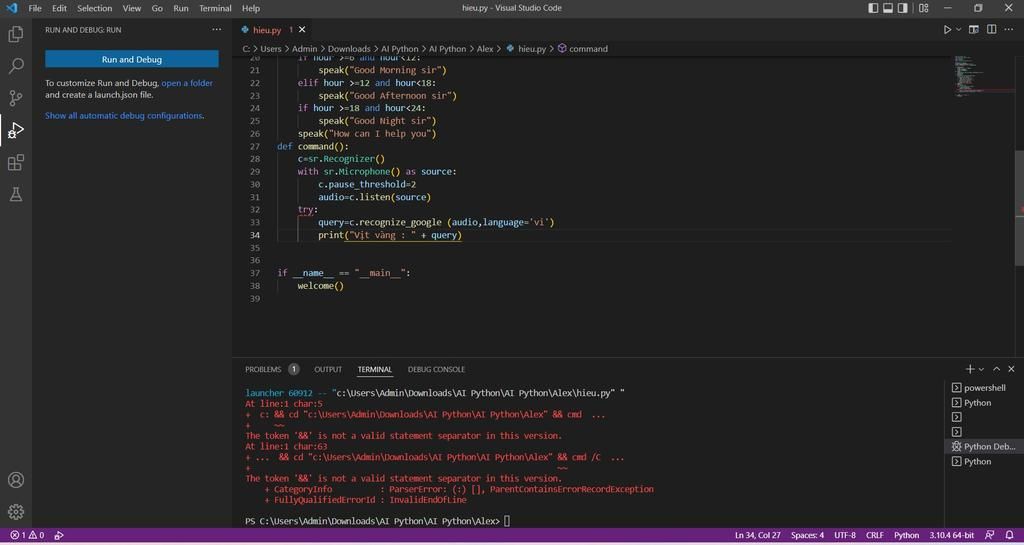Create a new terminal with plus icon

coord(970,369)
